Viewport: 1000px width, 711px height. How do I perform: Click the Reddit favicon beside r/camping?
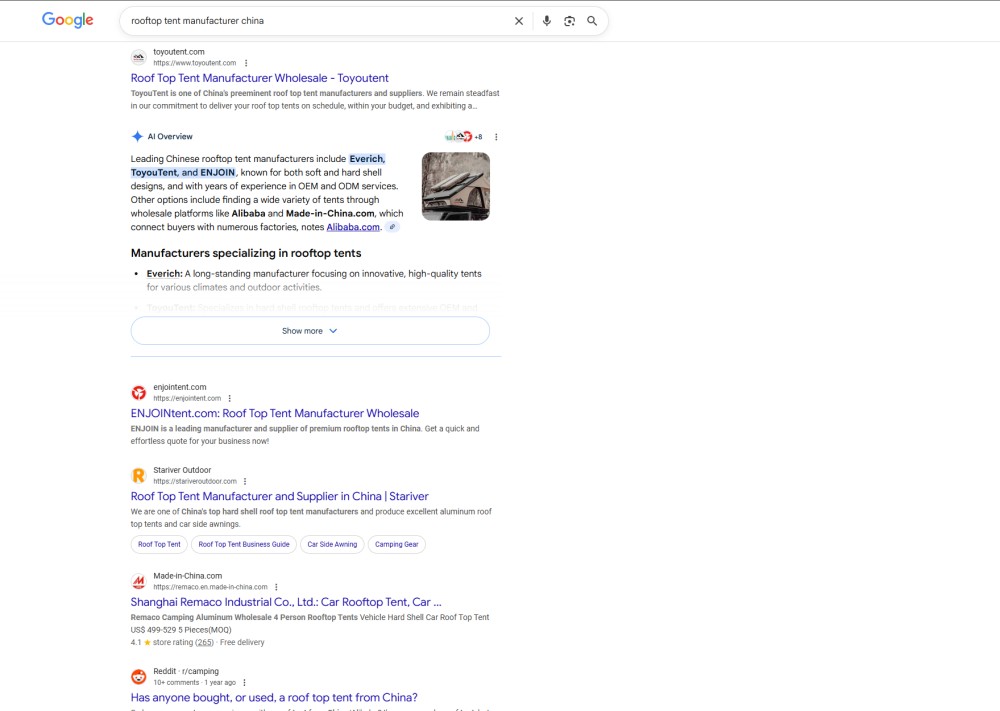point(138,676)
